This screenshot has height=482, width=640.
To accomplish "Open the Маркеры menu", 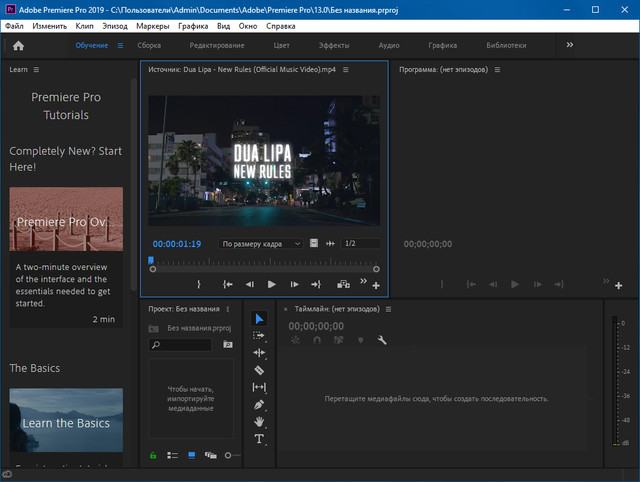I will click(153, 25).
